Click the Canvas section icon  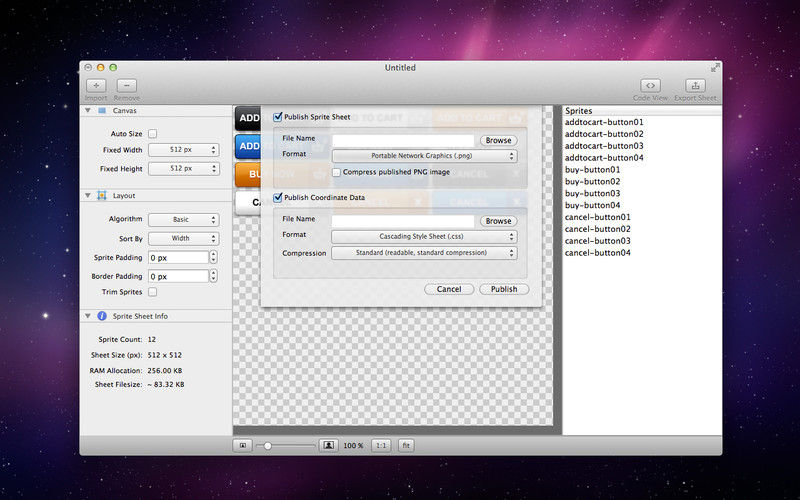102,111
